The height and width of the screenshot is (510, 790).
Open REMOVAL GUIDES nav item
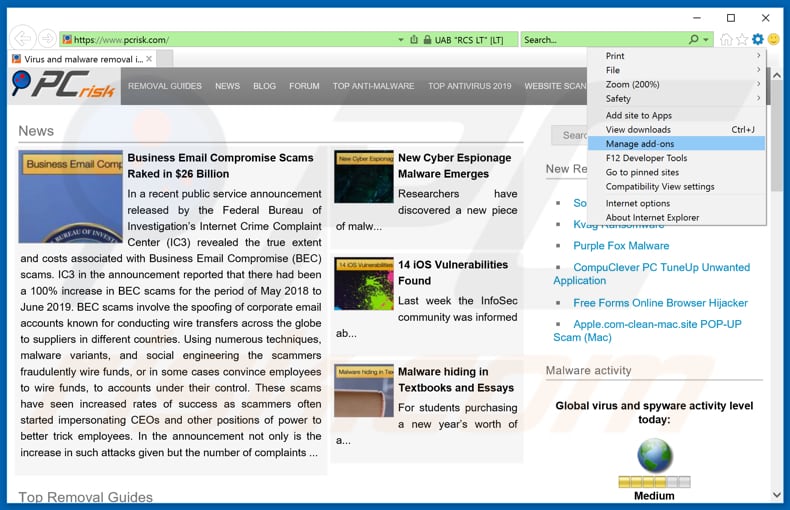point(165,86)
